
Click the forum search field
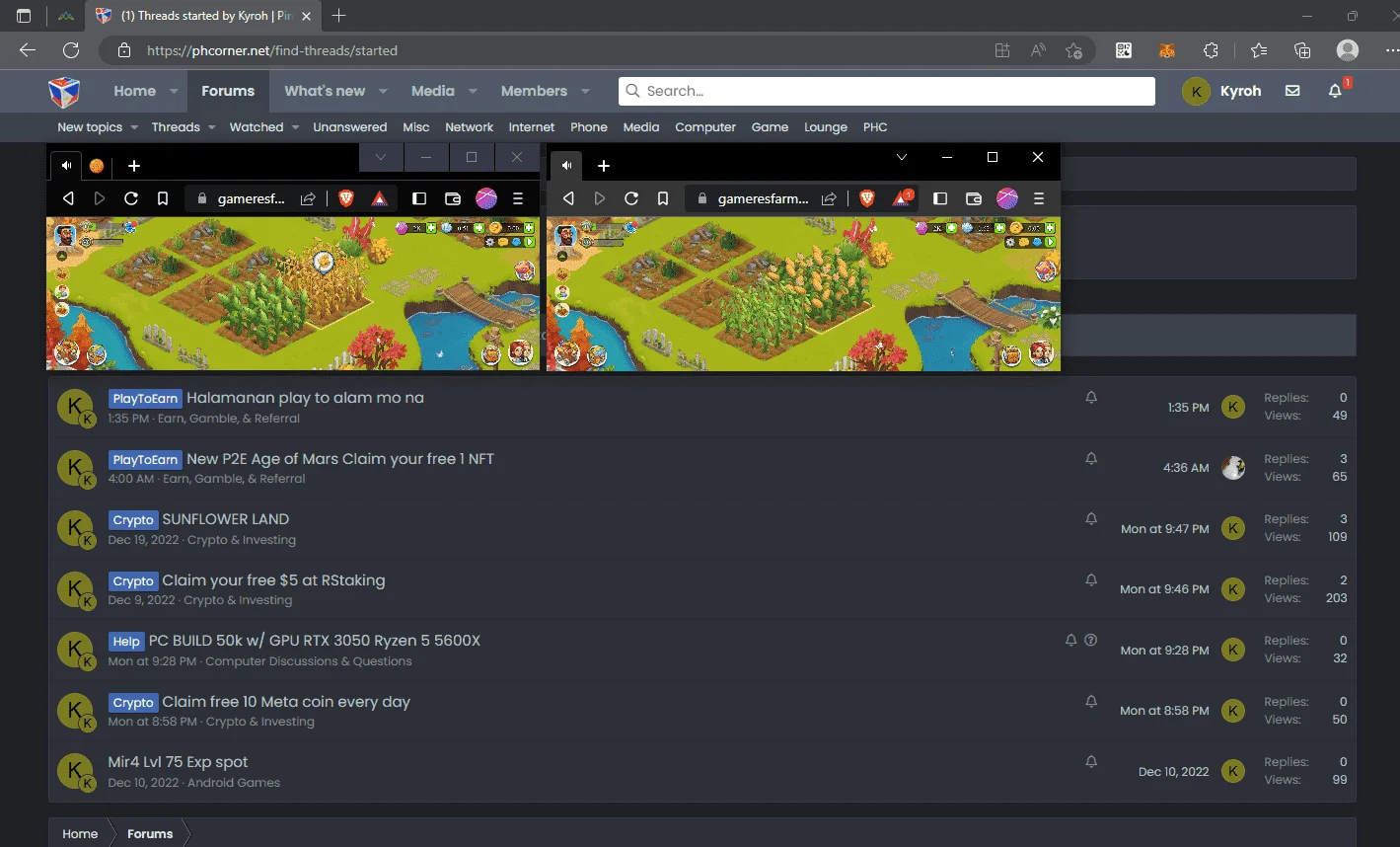(887, 91)
